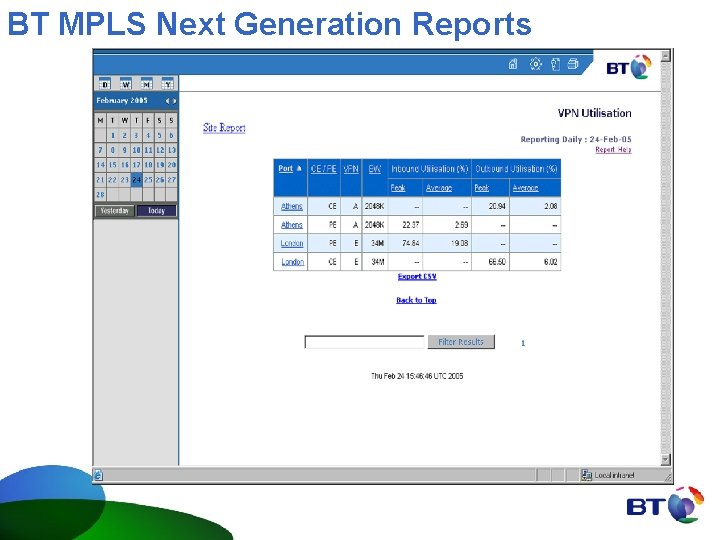Open the Report Help link

point(613,150)
